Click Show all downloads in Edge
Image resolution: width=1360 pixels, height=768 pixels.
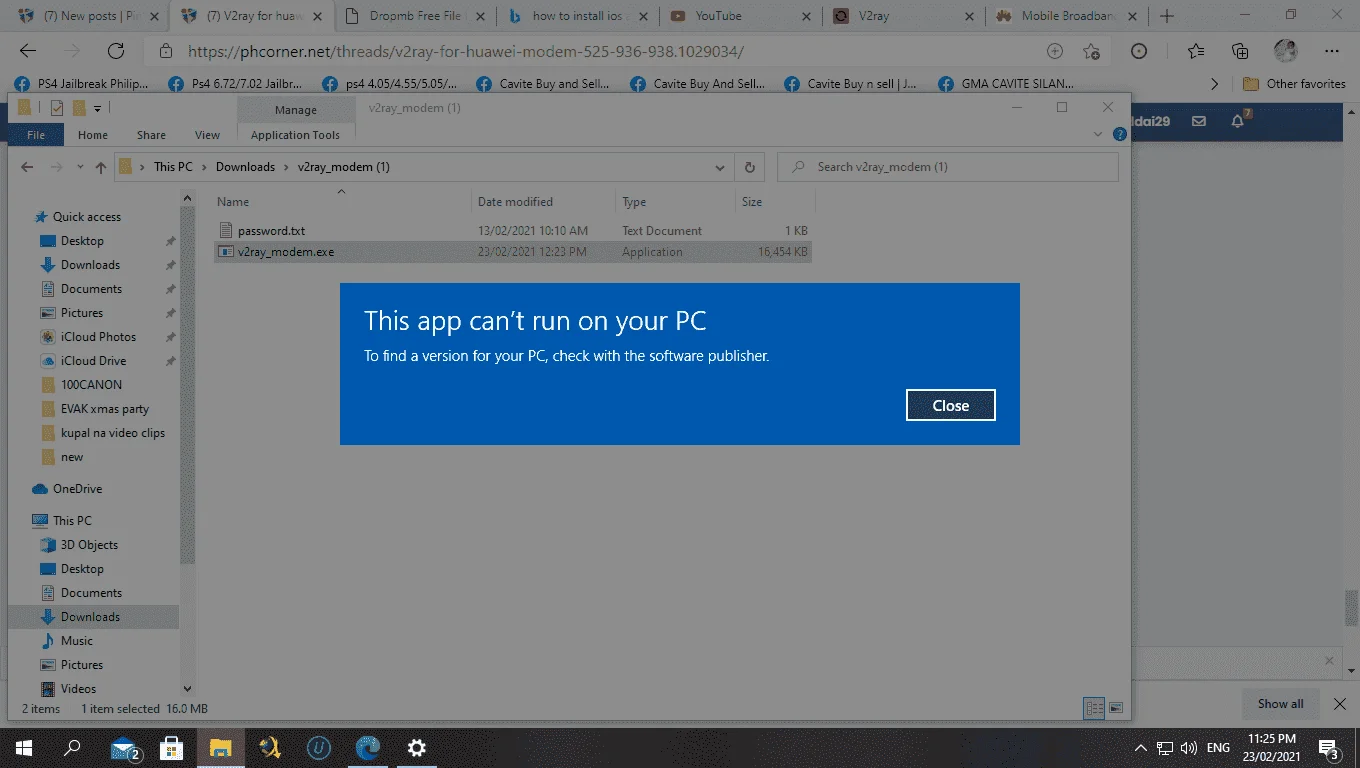coord(1280,704)
